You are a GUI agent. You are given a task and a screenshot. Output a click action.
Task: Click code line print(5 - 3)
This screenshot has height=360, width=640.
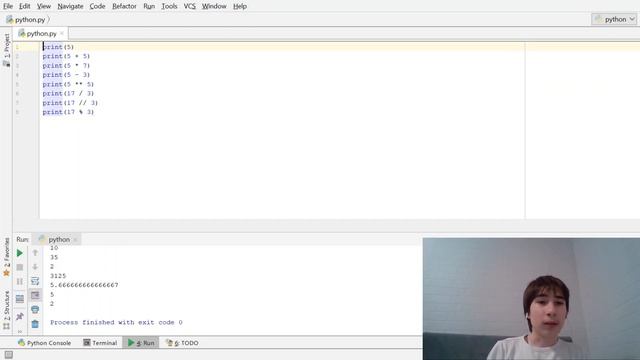click(66, 75)
